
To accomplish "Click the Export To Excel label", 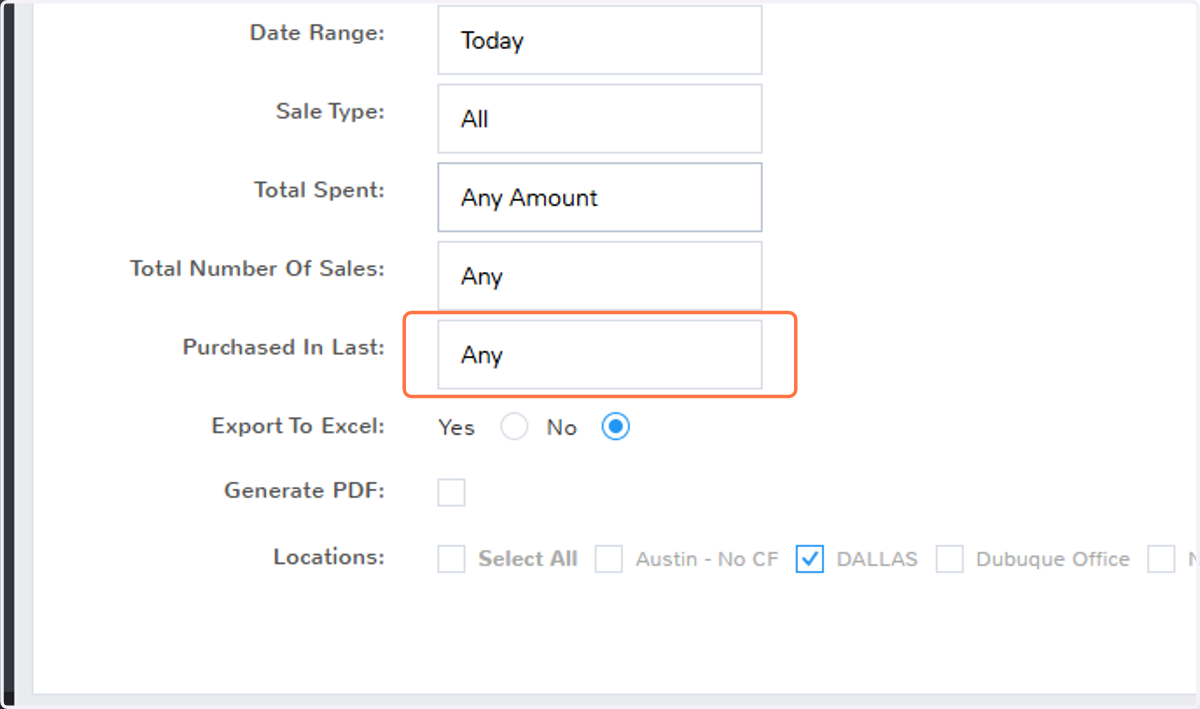I will tap(298, 426).
